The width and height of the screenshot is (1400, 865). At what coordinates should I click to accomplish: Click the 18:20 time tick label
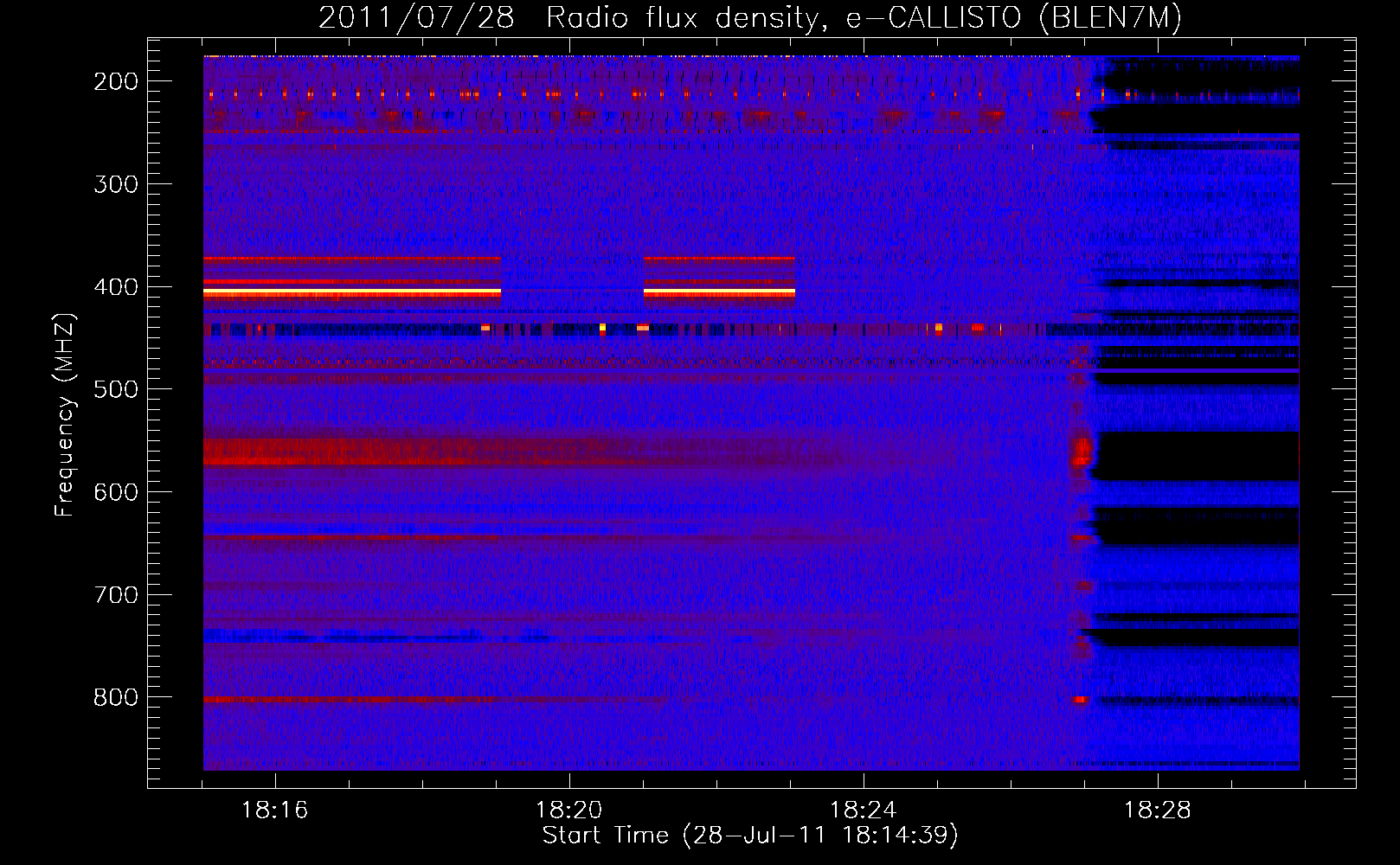point(569,811)
